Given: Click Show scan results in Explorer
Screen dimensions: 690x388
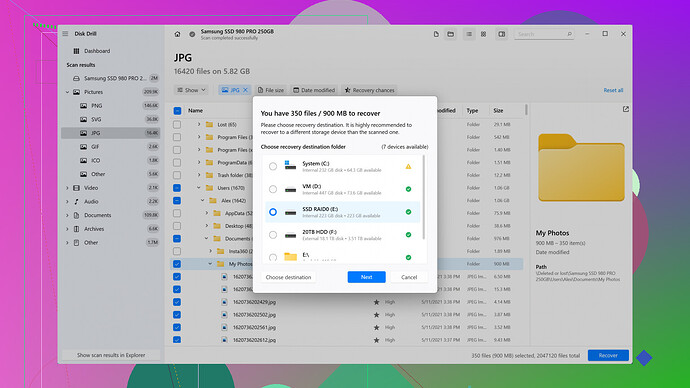Looking at the screenshot, I should click(111, 355).
